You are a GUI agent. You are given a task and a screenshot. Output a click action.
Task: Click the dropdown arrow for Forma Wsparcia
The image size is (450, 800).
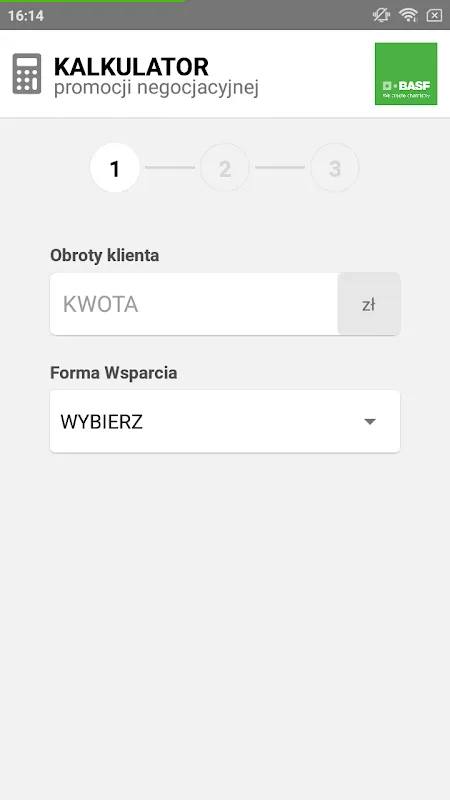pyautogui.click(x=370, y=422)
